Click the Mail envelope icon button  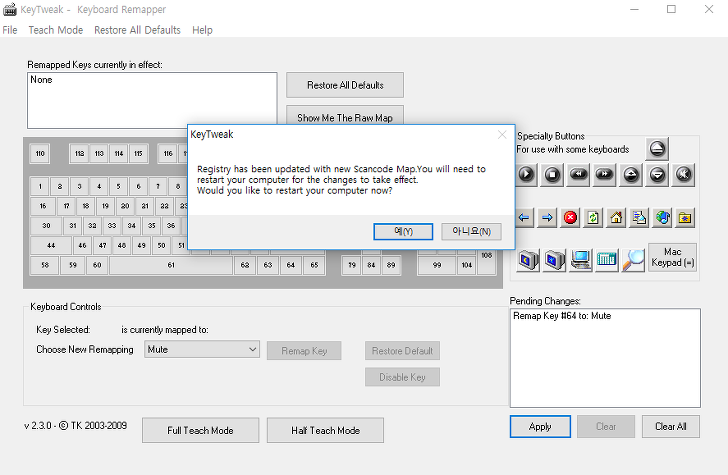click(639, 218)
